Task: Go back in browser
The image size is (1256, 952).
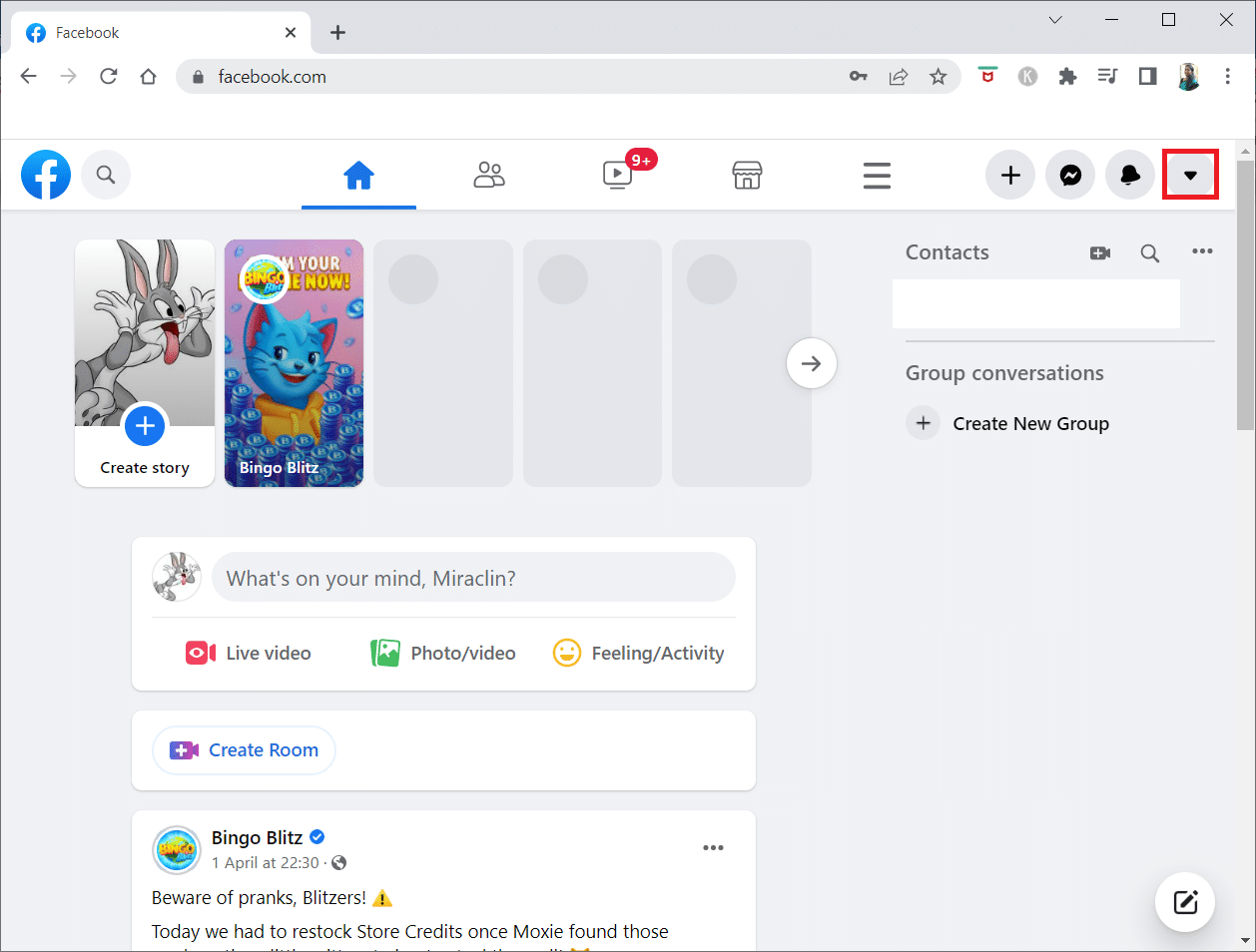Action: point(29,76)
